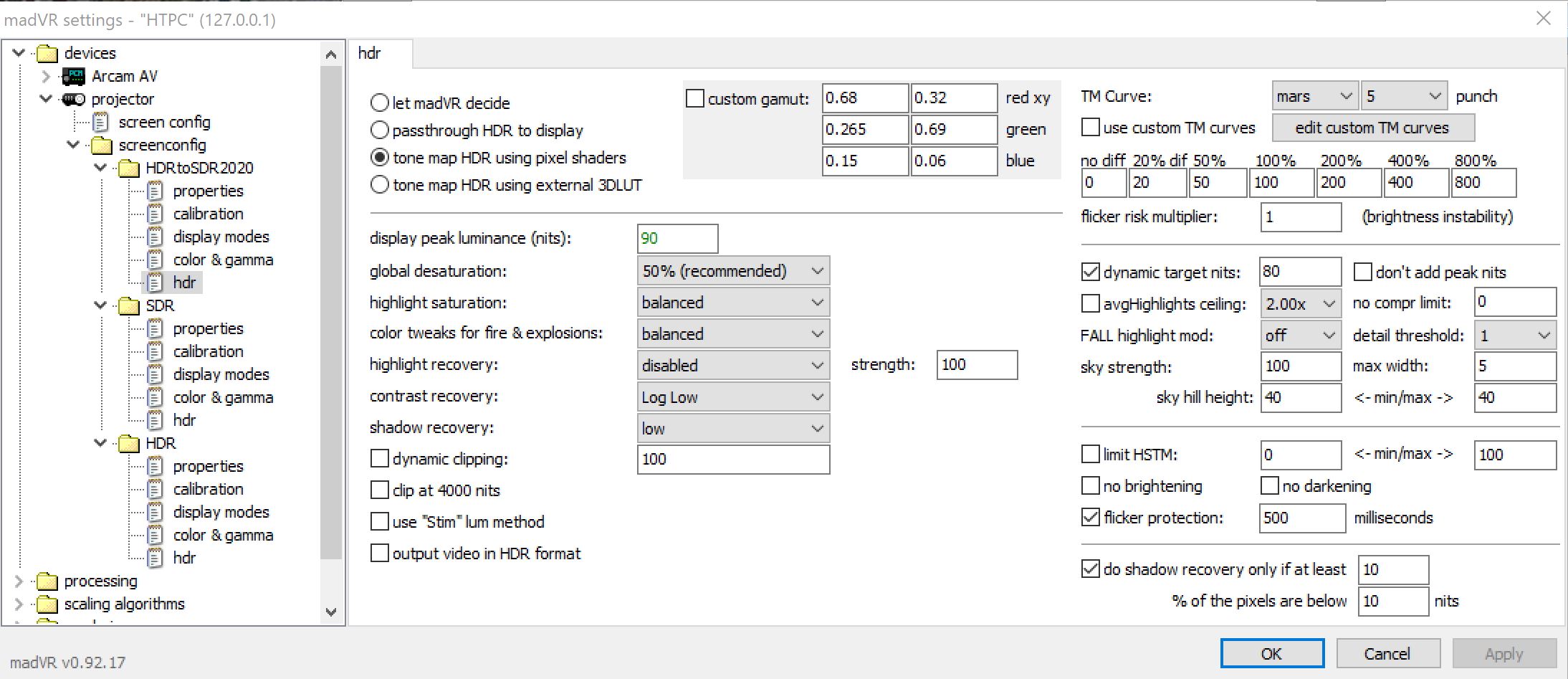Click the projector device icon
The height and width of the screenshot is (679, 1568).
[73, 99]
